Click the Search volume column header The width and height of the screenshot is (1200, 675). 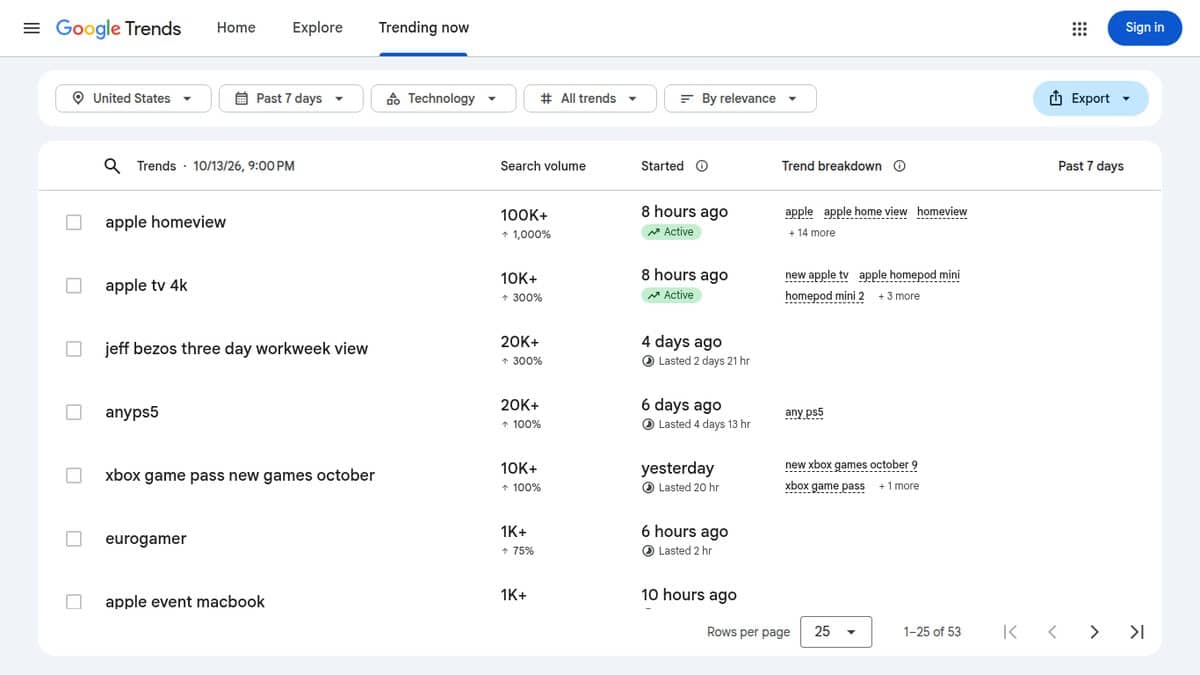tap(543, 166)
